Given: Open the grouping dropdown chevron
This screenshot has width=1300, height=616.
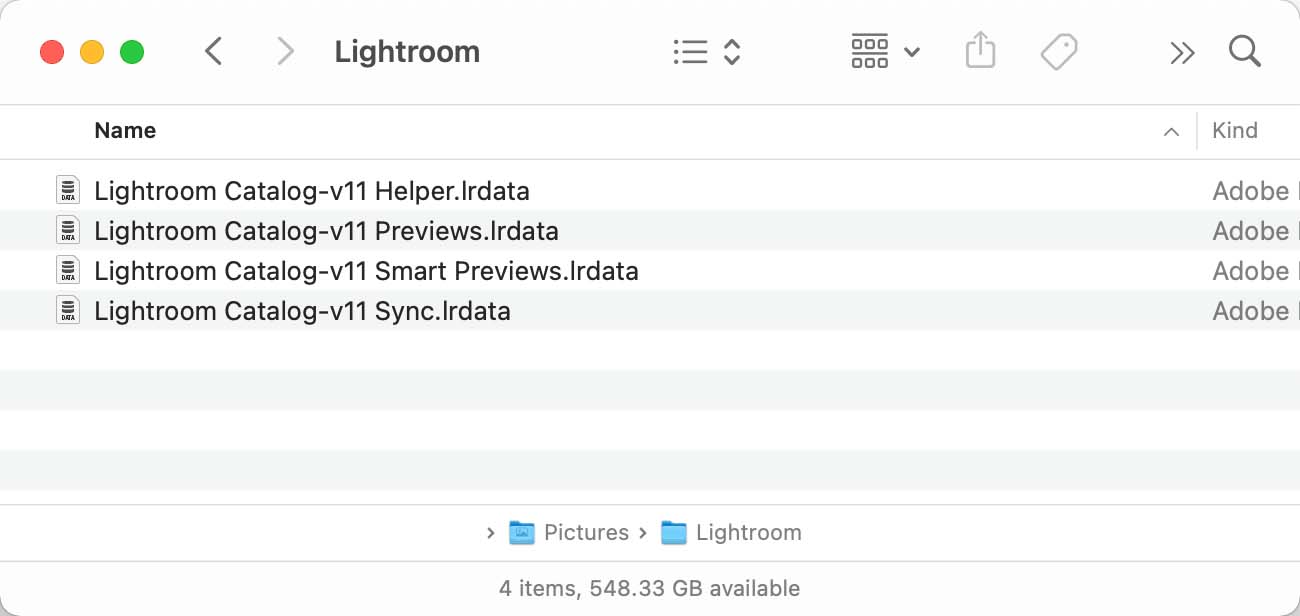Looking at the screenshot, I should (x=911, y=51).
